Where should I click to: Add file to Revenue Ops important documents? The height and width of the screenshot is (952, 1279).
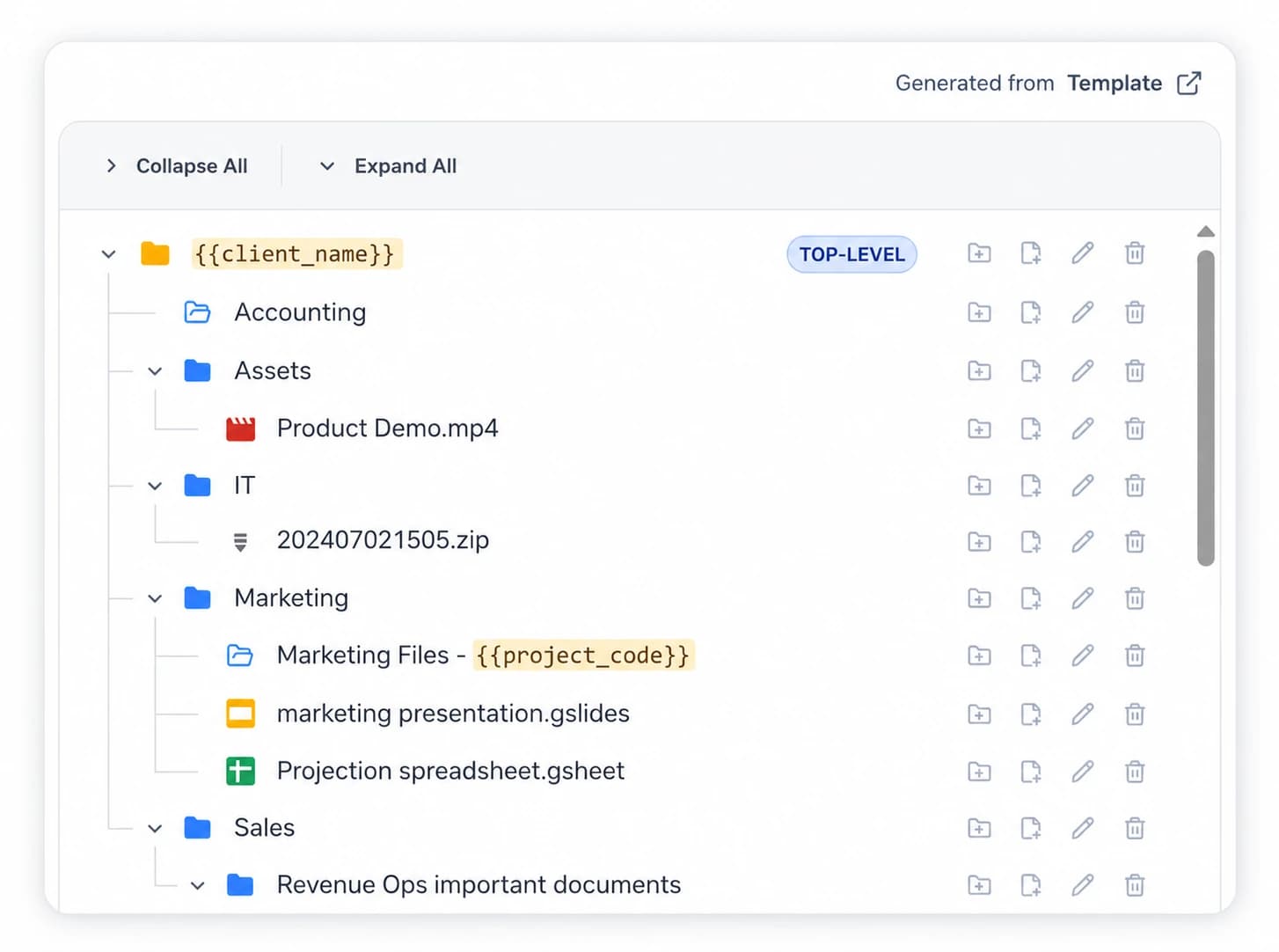point(1031,885)
